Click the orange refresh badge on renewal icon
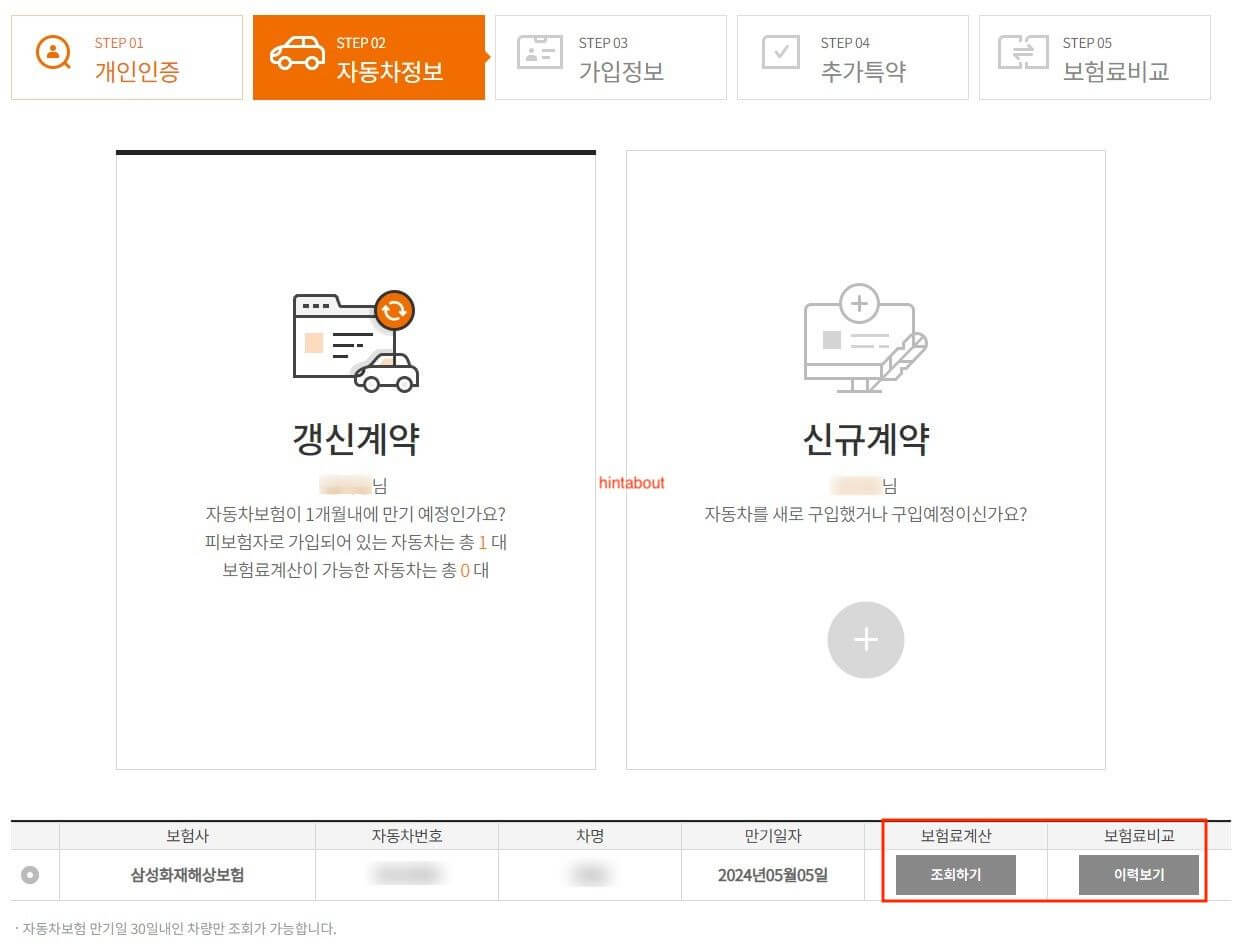Viewport: 1243px width, 947px height. tap(395, 310)
